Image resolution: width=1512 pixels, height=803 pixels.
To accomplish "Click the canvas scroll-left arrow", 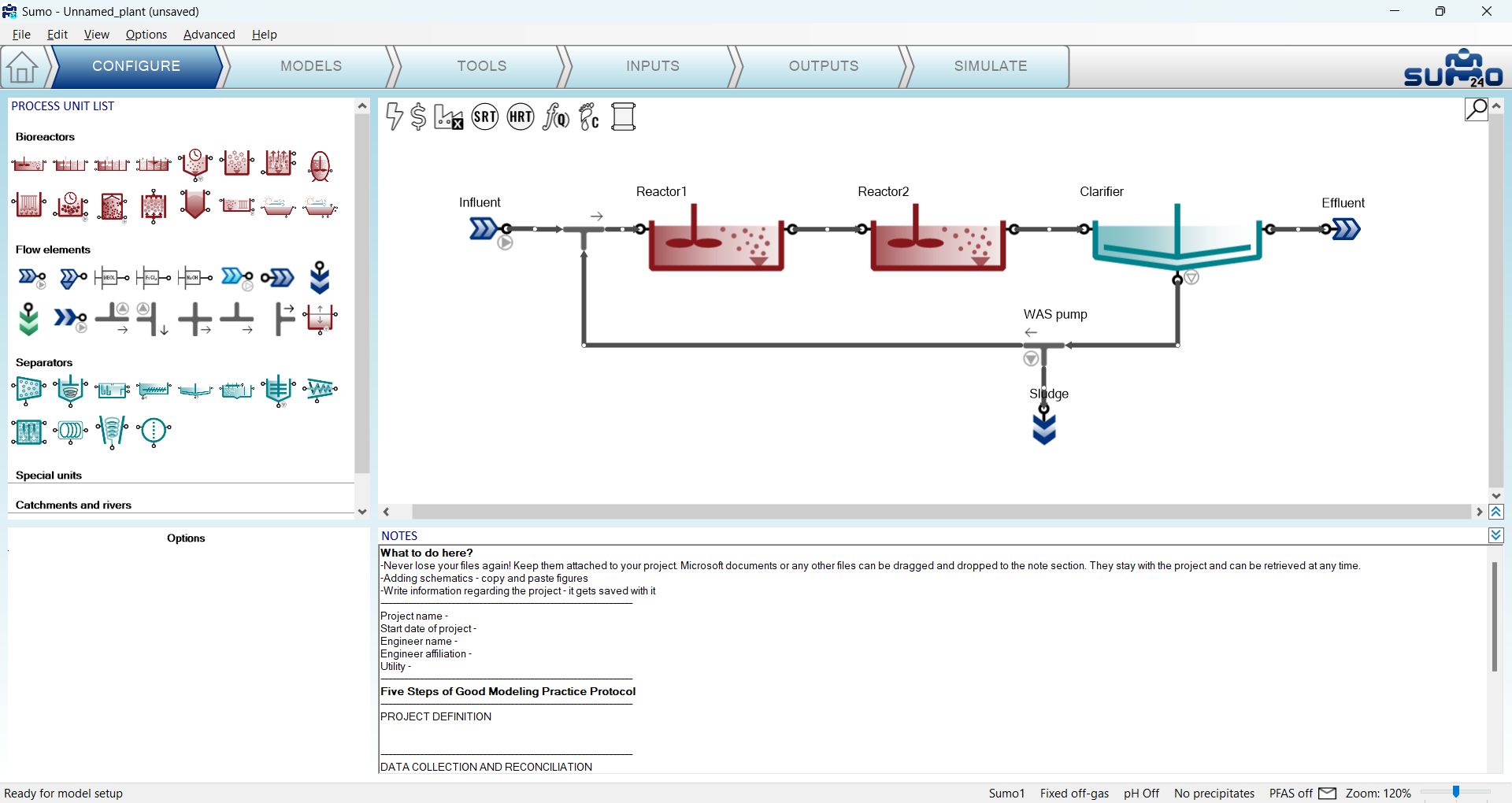I will (x=386, y=512).
